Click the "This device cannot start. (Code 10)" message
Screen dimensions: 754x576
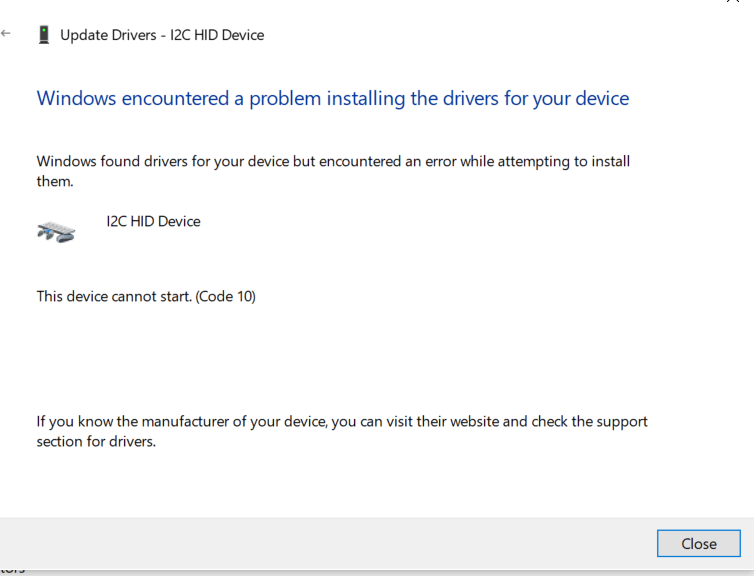(146, 296)
